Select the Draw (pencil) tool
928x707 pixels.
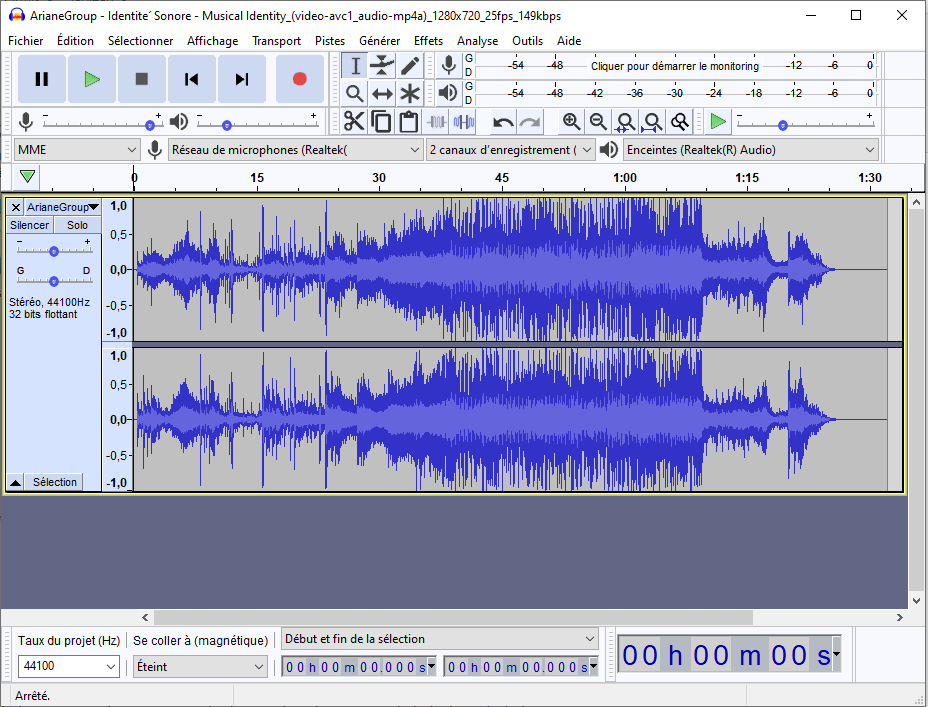[410, 66]
